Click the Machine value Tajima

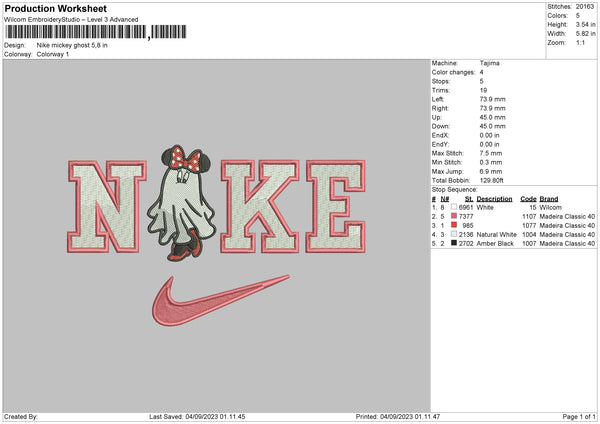click(x=489, y=63)
